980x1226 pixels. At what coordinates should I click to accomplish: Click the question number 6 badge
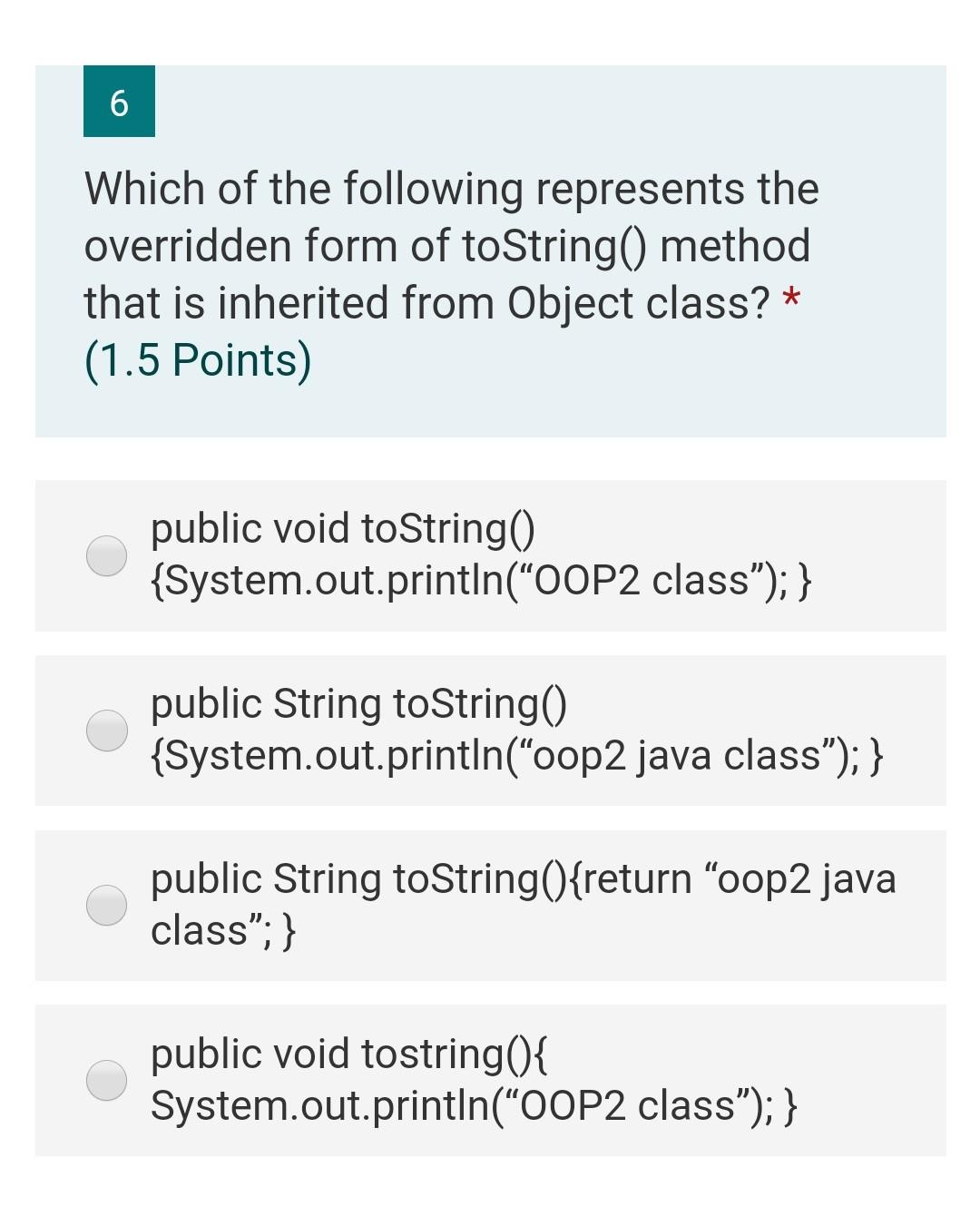119,102
